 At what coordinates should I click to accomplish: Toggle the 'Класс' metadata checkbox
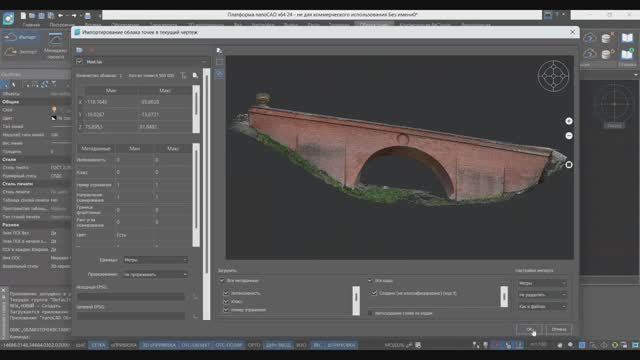226,301
